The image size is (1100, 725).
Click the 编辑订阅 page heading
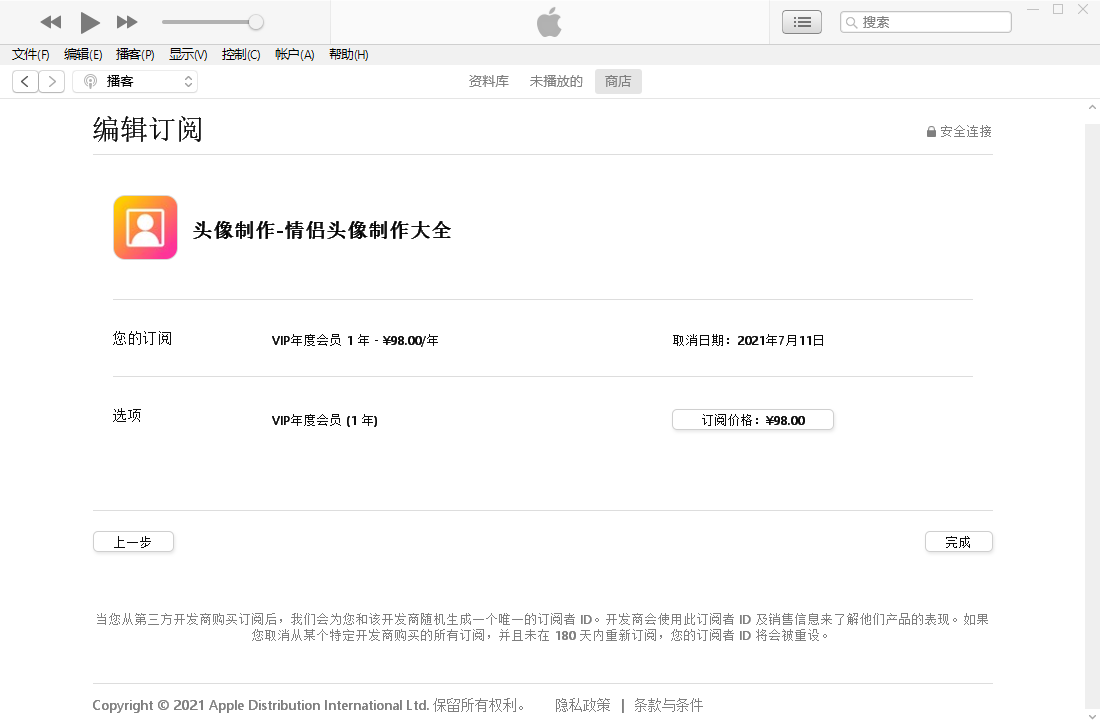[x=148, y=130]
